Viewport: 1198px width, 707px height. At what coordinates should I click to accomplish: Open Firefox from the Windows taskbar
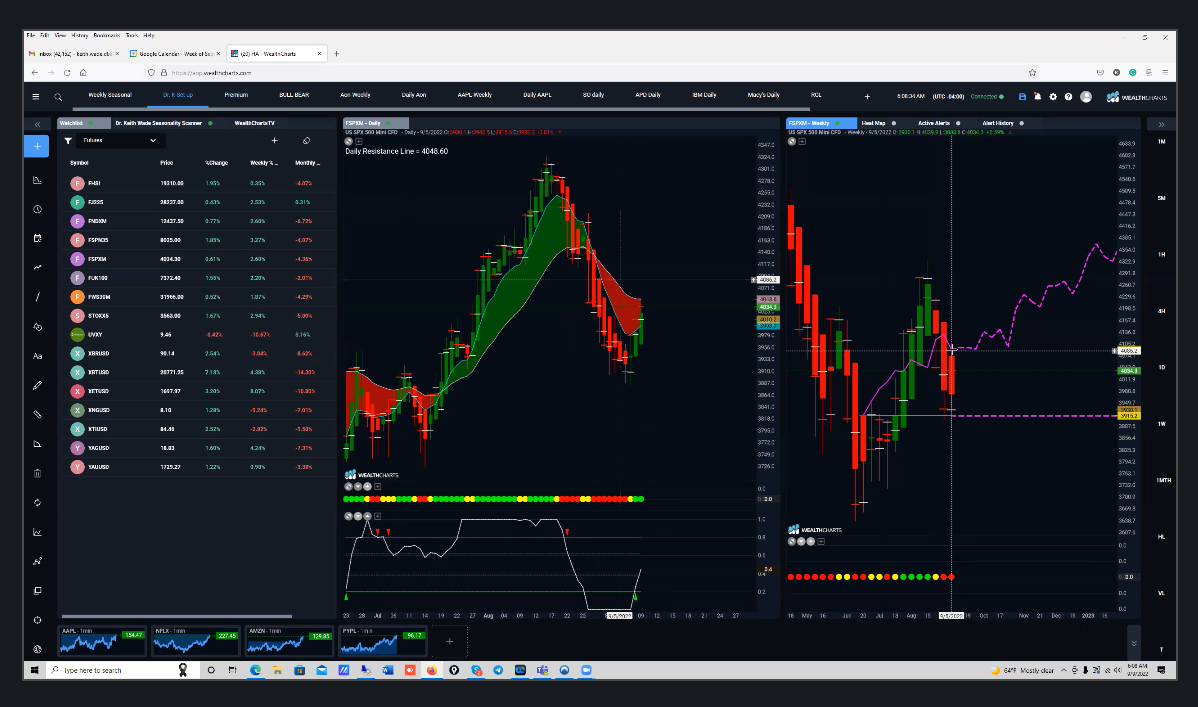[432, 670]
